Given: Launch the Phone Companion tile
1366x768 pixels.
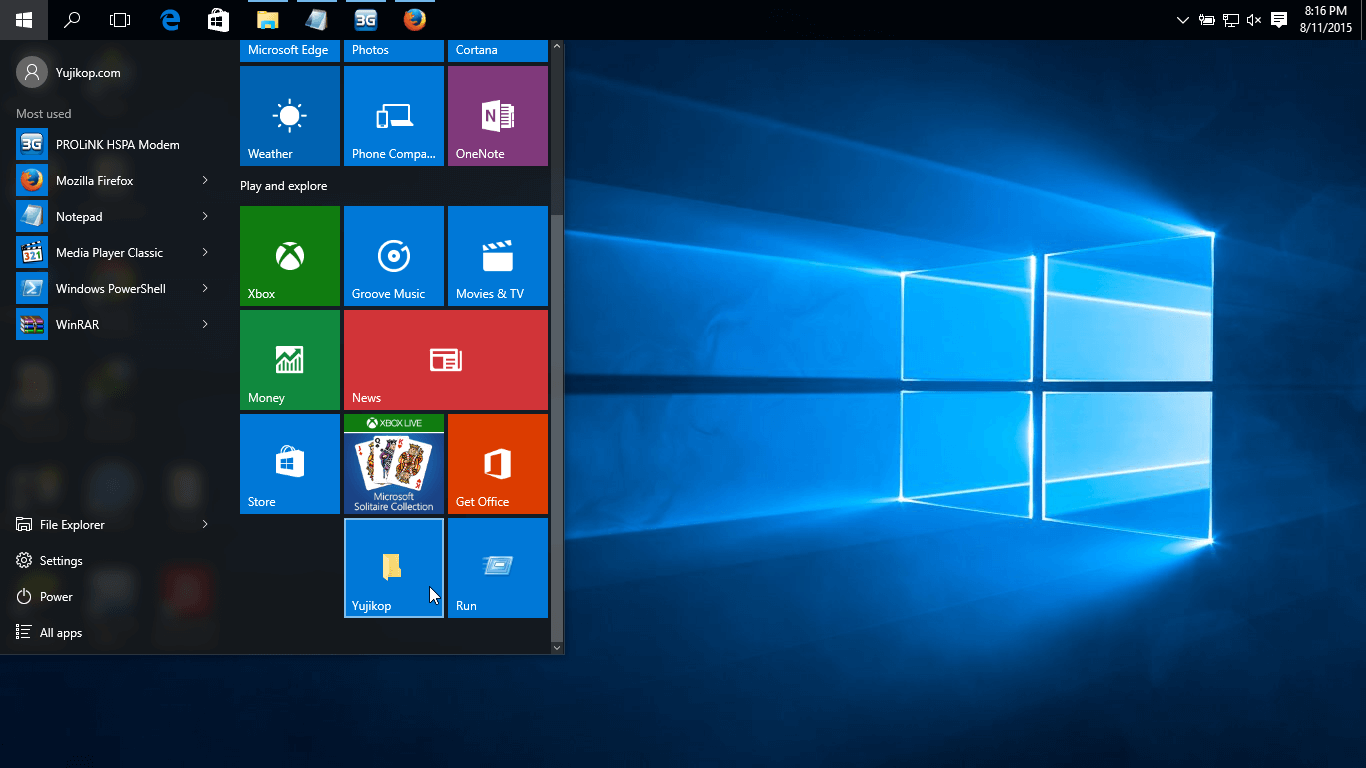Looking at the screenshot, I should [x=394, y=116].
